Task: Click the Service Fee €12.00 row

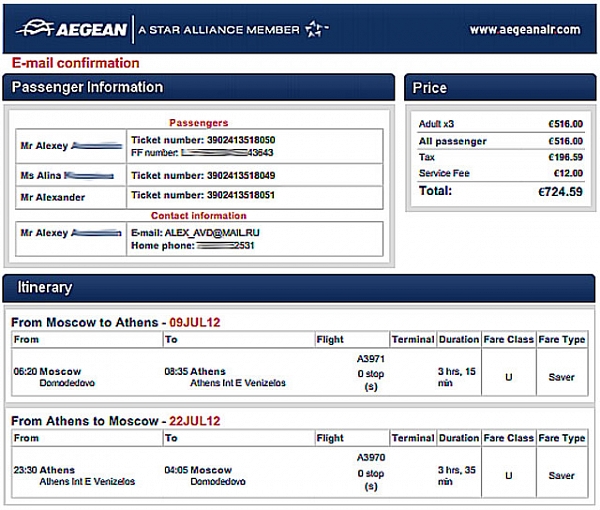Action: 500,173
